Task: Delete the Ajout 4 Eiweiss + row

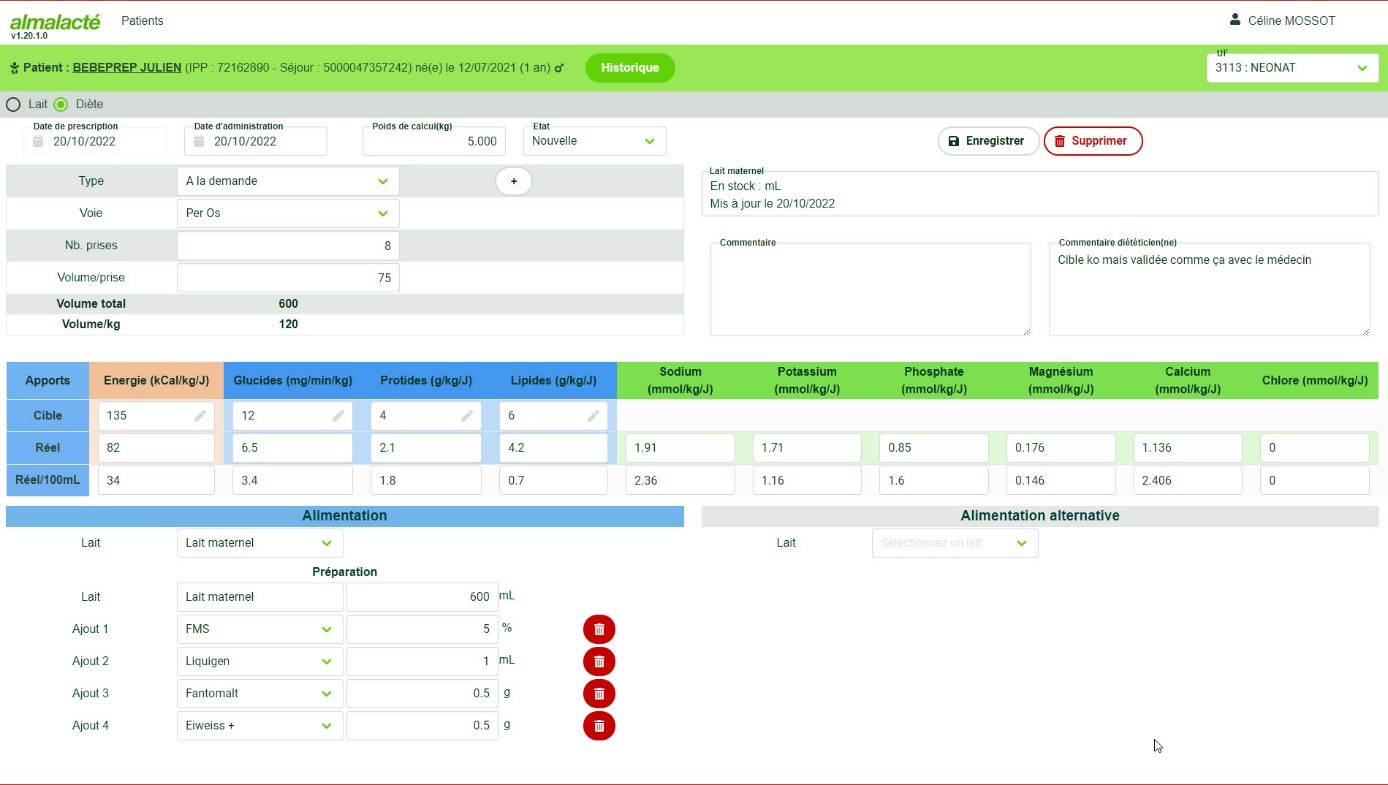Action: click(x=599, y=725)
